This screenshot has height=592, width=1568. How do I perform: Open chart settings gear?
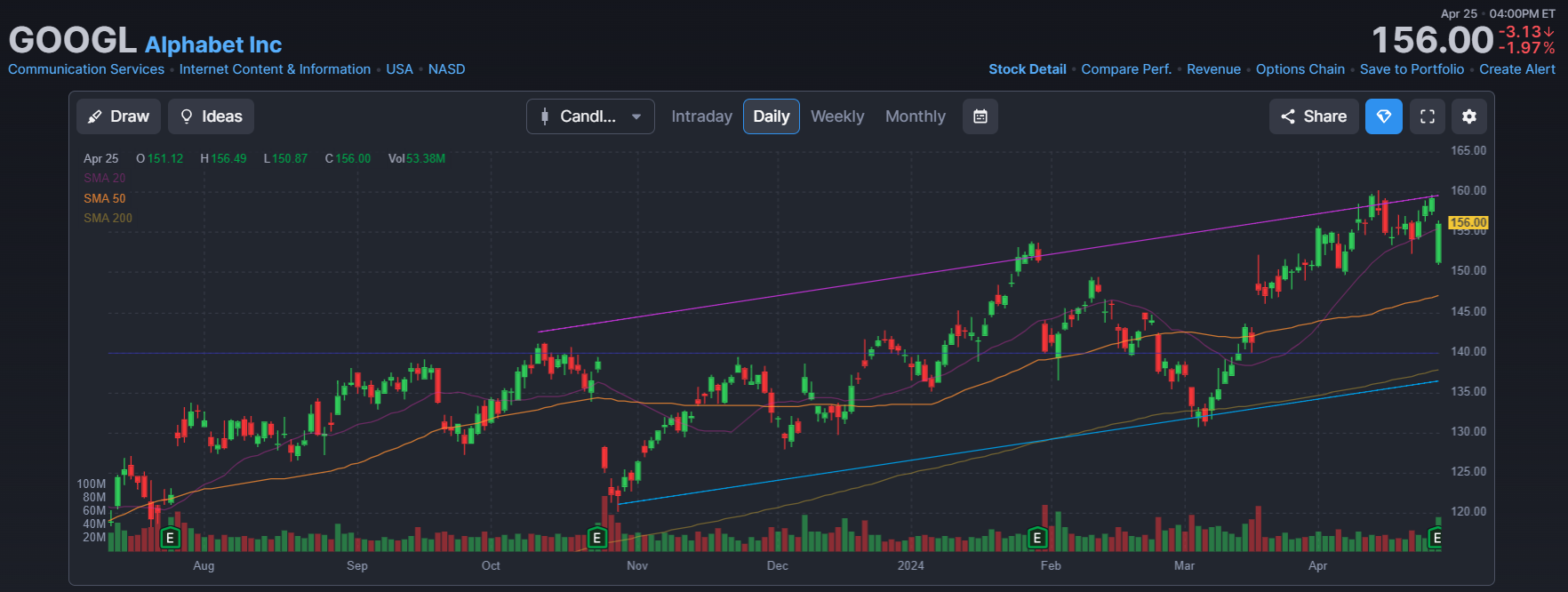tap(1469, 116)
